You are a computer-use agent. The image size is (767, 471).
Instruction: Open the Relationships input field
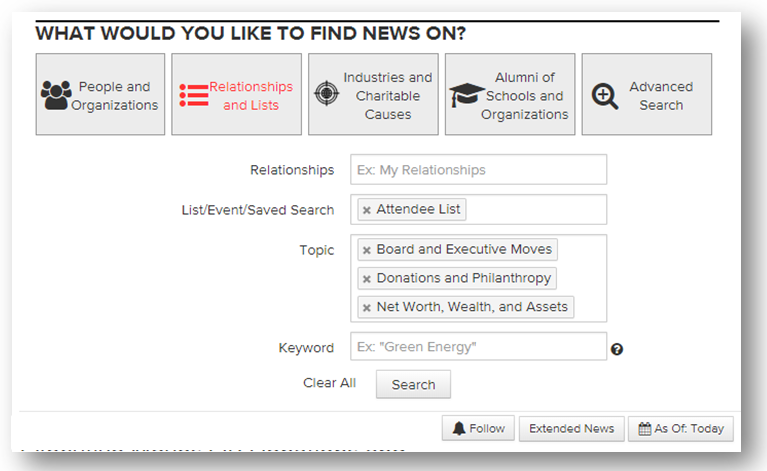[478, 170]
